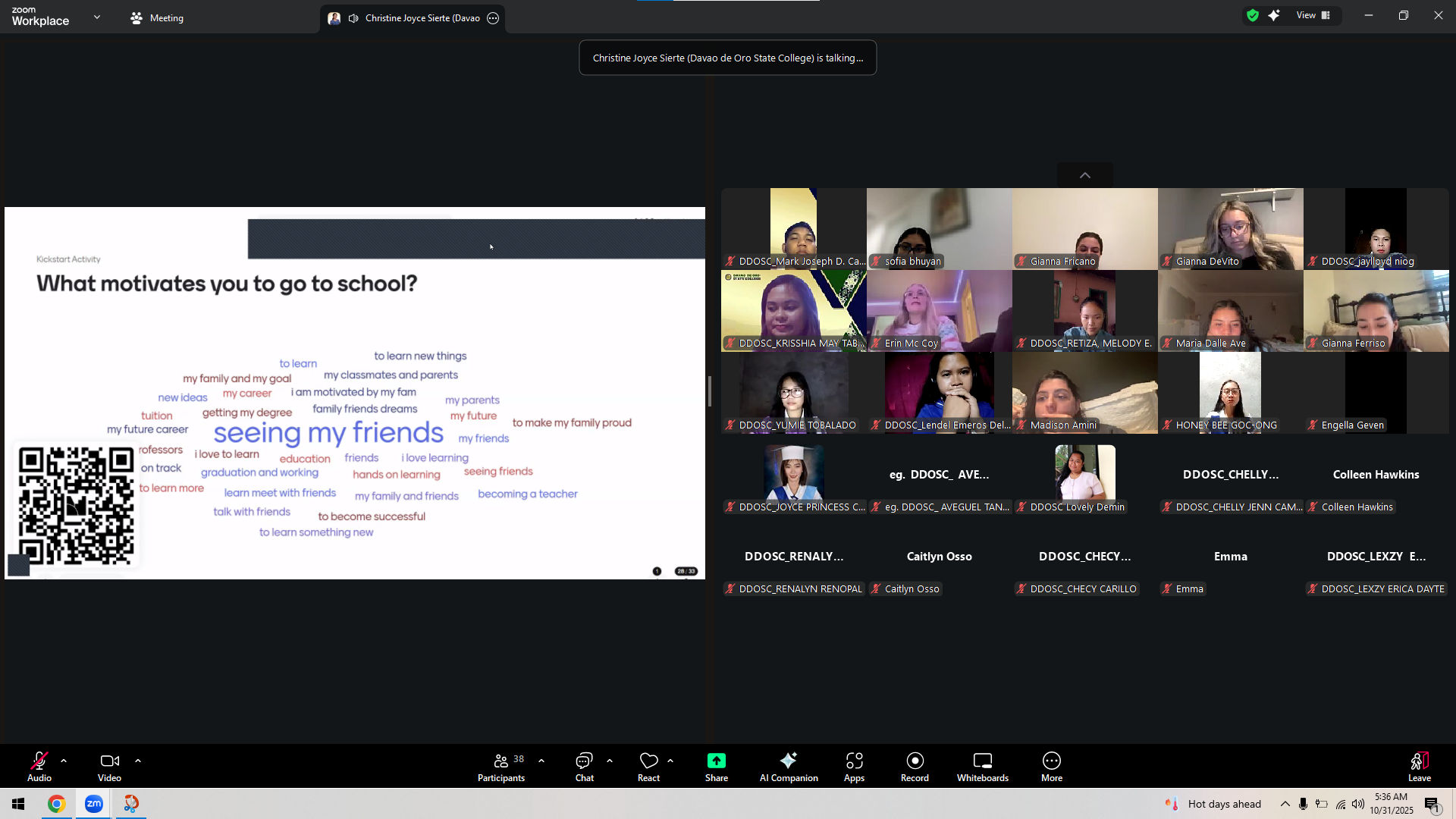Screen dimensions: 1456x819
Task: Open the Apps icon in the toolbar
Action: [x=854, y=766]
